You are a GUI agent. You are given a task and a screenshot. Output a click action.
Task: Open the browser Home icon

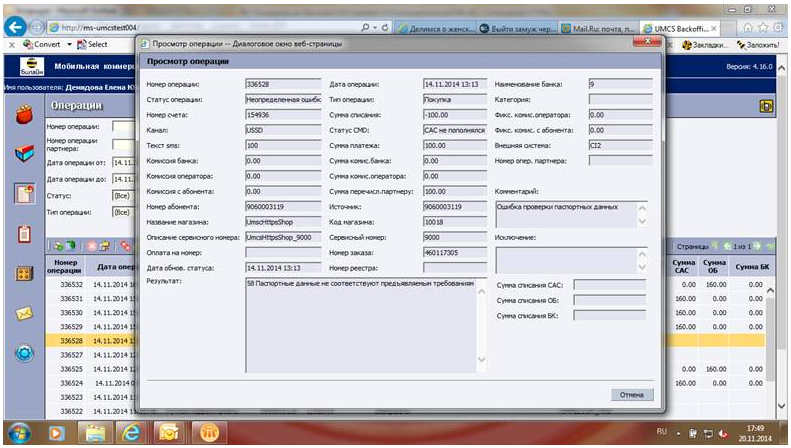(x=747, y=28)
